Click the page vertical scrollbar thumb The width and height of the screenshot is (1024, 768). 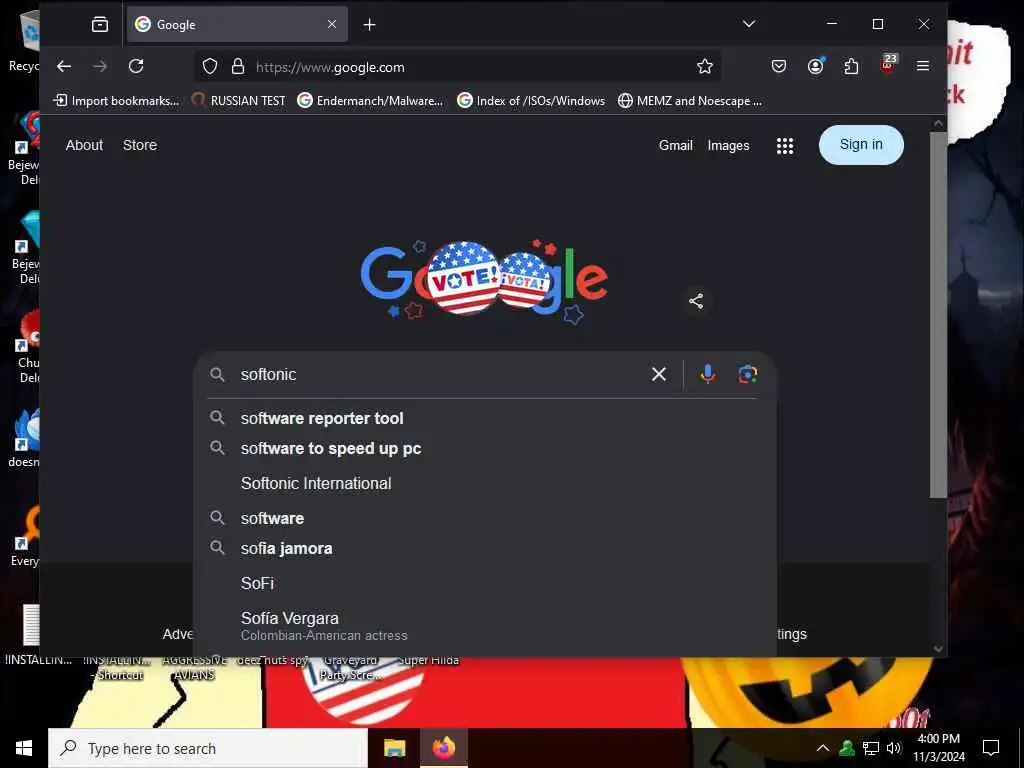(x=938, y=313)
